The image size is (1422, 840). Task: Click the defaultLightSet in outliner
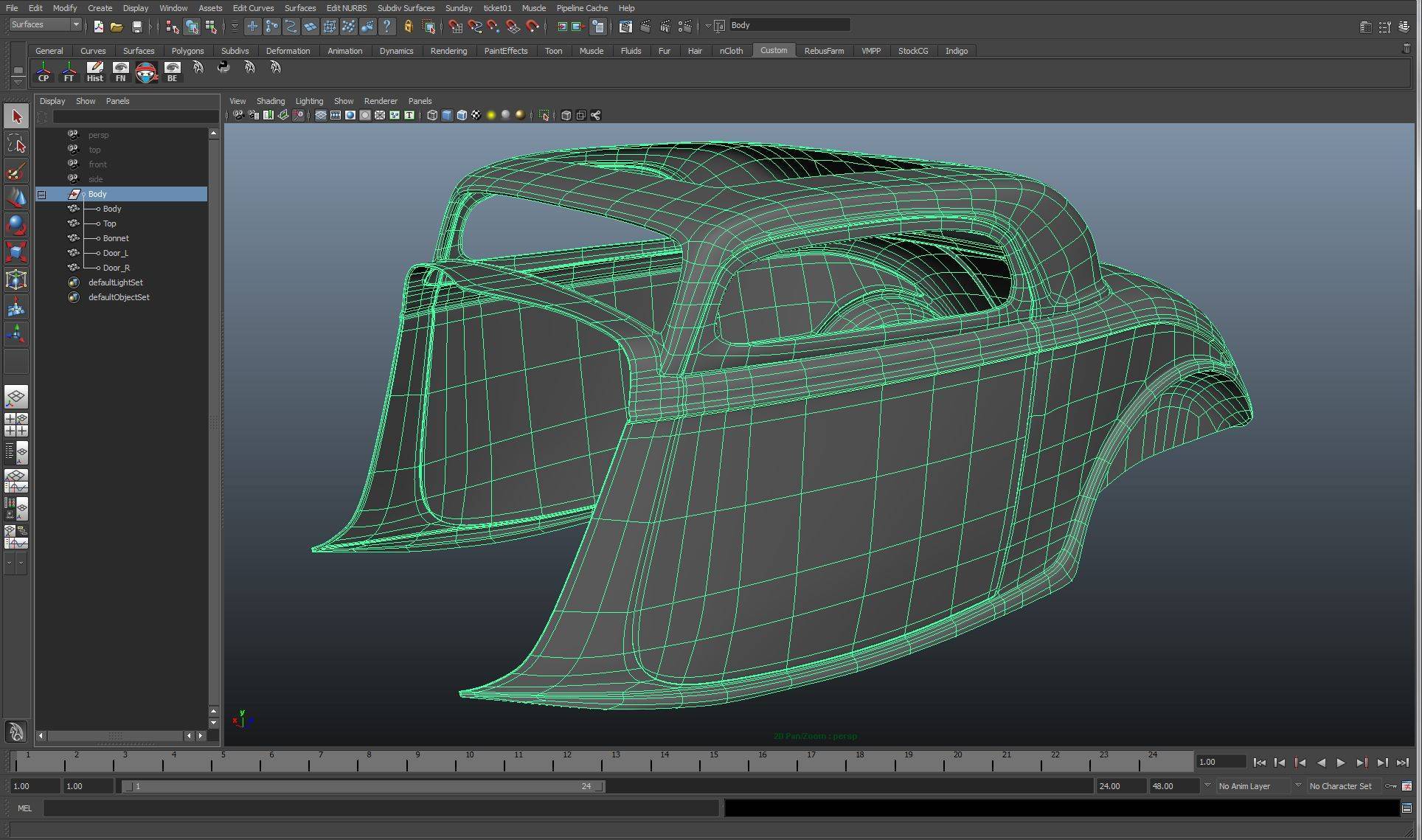click(116, 282)
